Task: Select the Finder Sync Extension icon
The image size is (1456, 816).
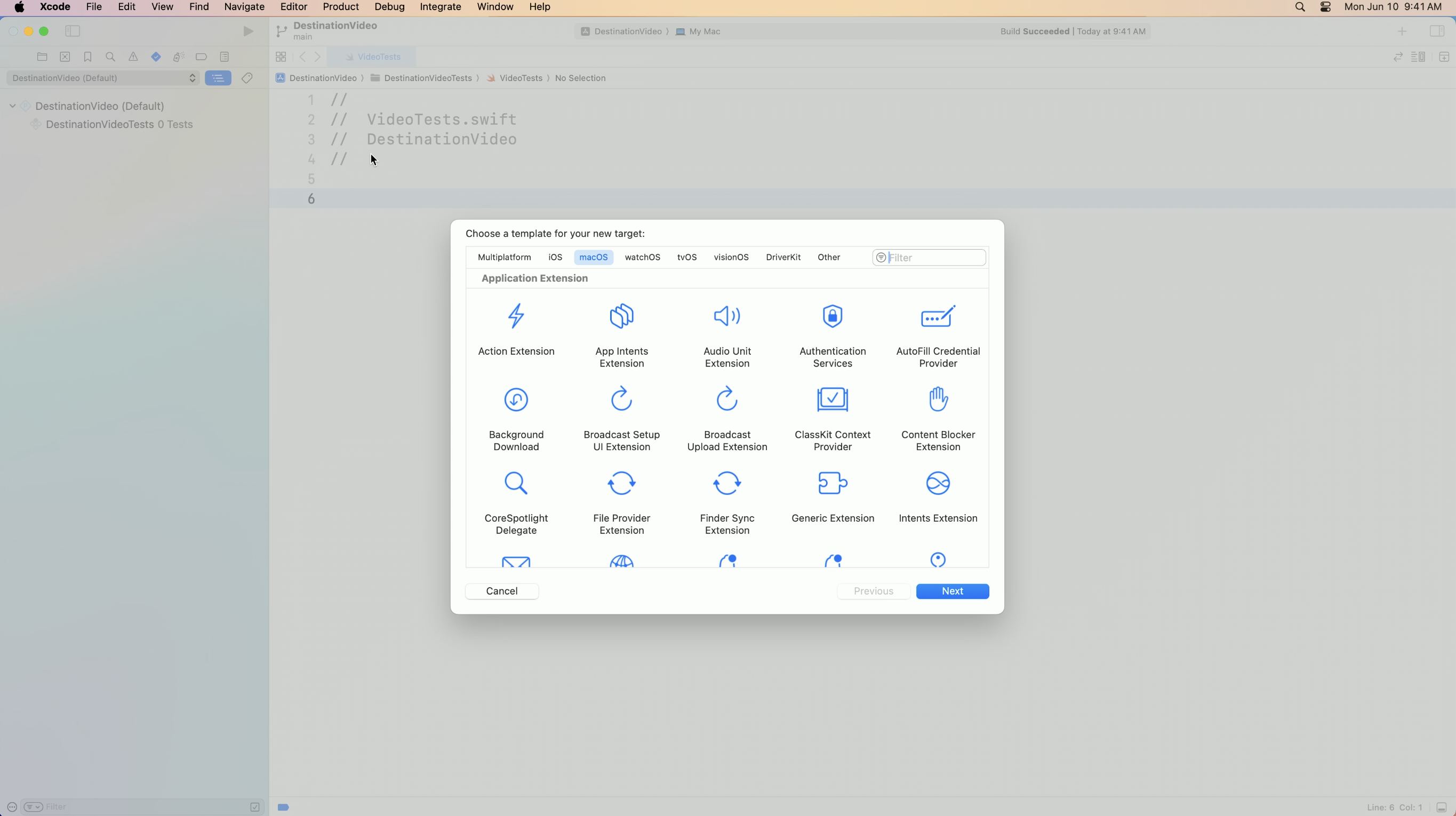Action: click(x=727, y=483)
